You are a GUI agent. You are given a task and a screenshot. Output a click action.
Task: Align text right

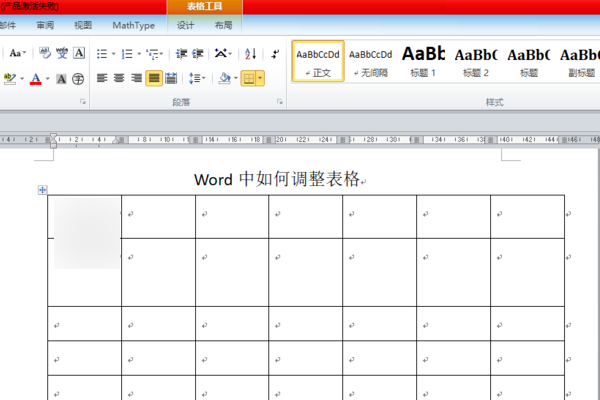pos(136,78)
